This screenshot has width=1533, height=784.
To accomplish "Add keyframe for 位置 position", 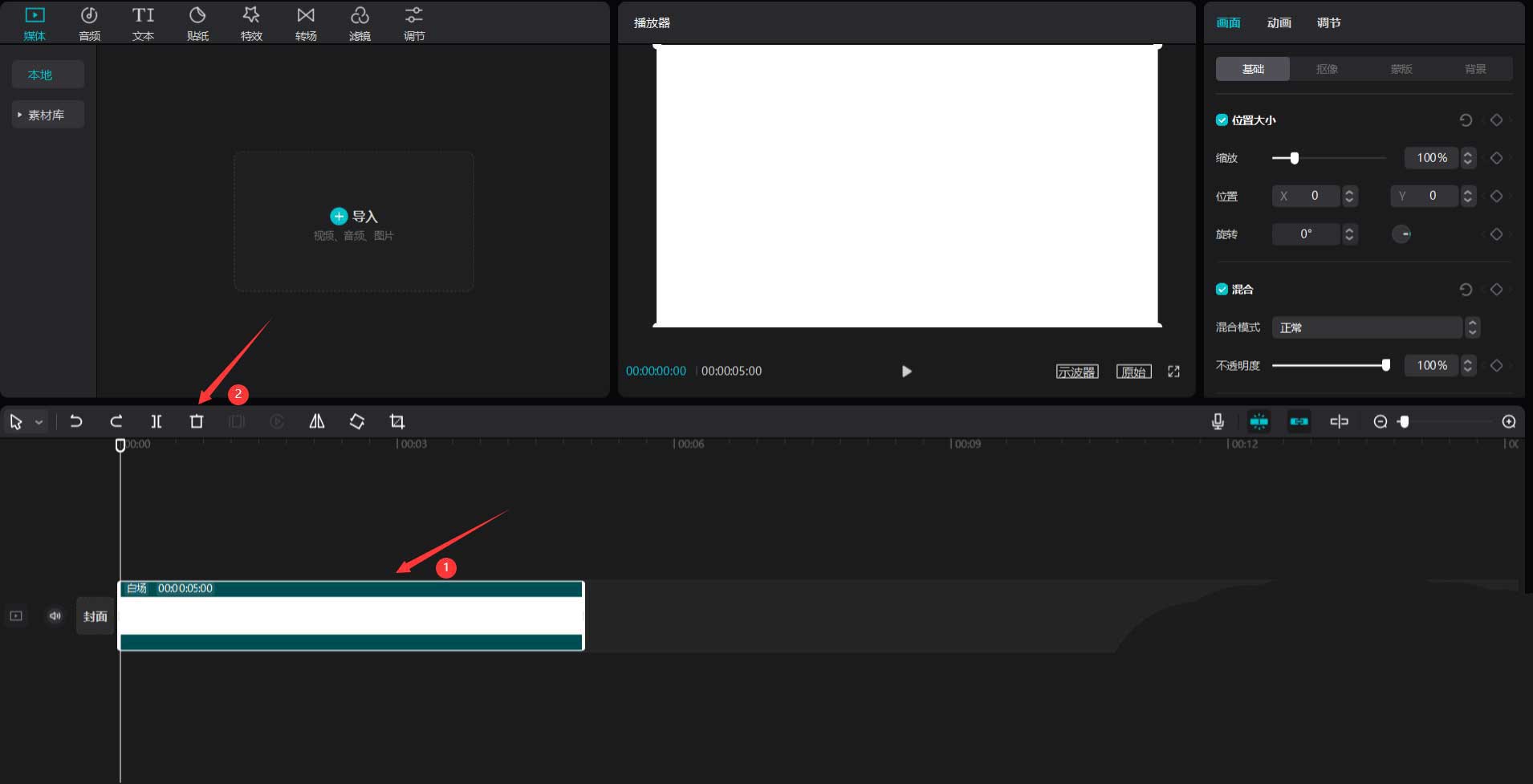I will click(x=1496, y=196).
